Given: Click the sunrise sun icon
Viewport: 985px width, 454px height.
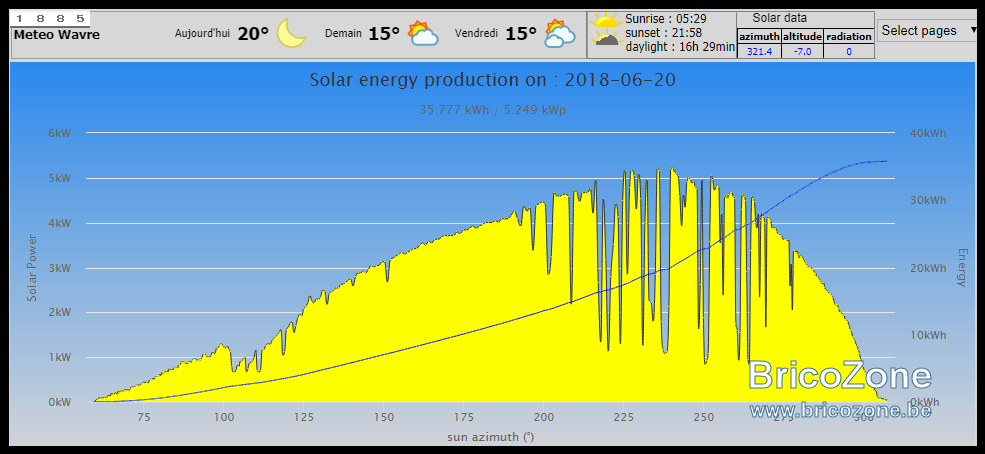Looking at the screenshot, I should coord(606,22).
